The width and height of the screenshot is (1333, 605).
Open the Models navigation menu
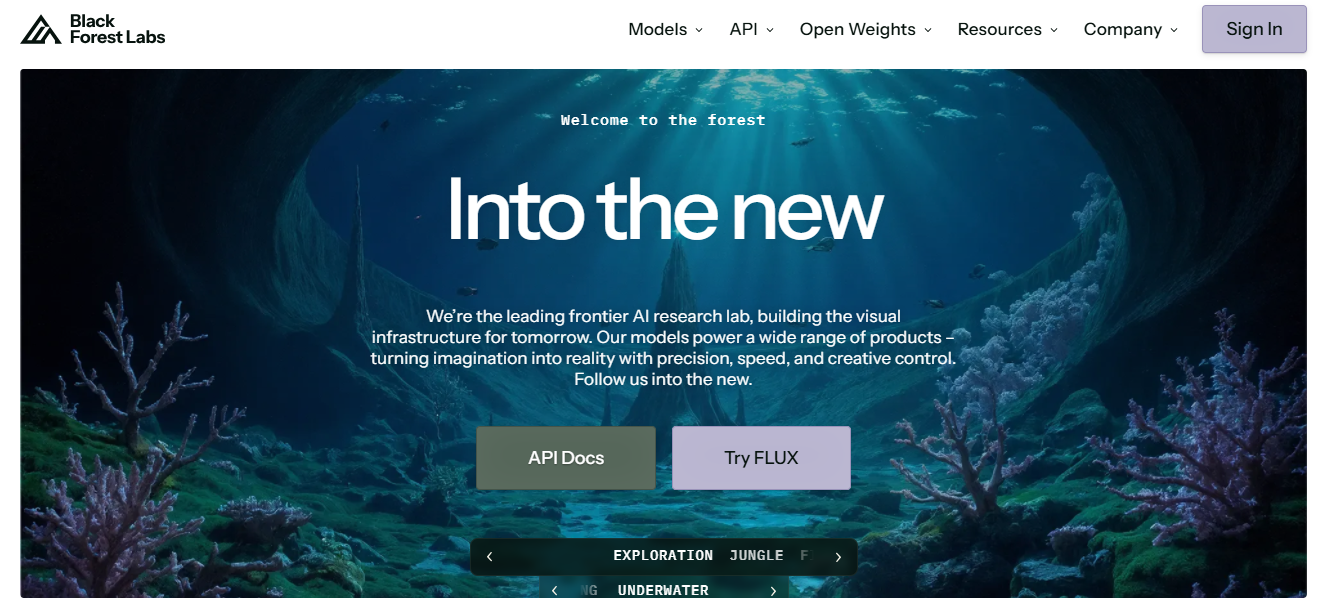click(665, 29)
